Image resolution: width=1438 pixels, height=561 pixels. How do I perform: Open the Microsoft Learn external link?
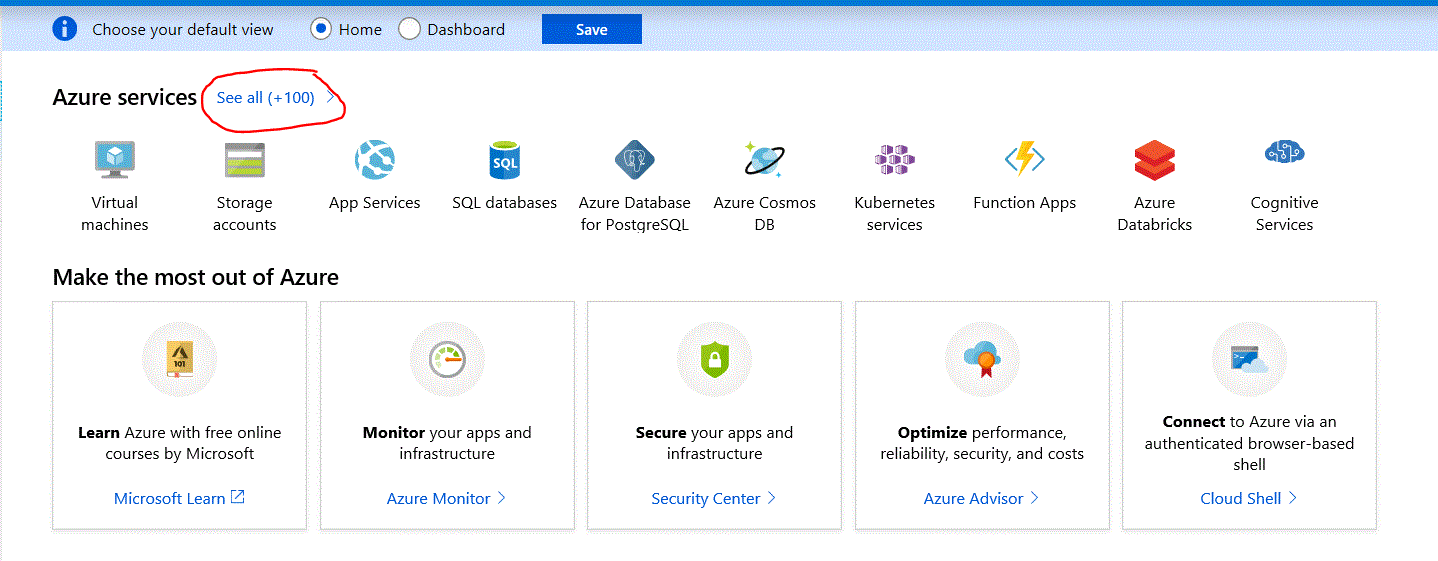coord(178,498)
